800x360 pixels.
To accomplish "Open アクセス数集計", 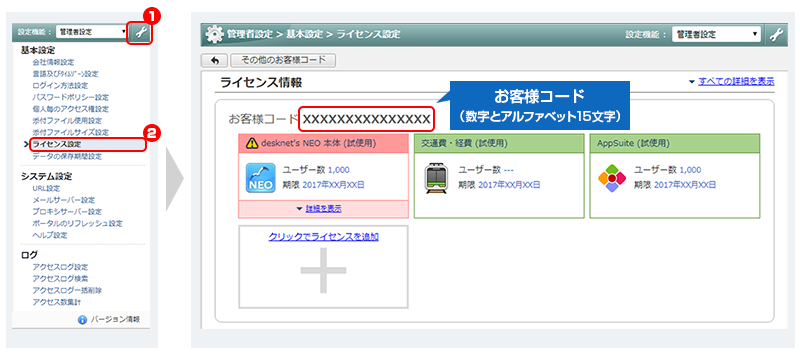I will point(57,302).
